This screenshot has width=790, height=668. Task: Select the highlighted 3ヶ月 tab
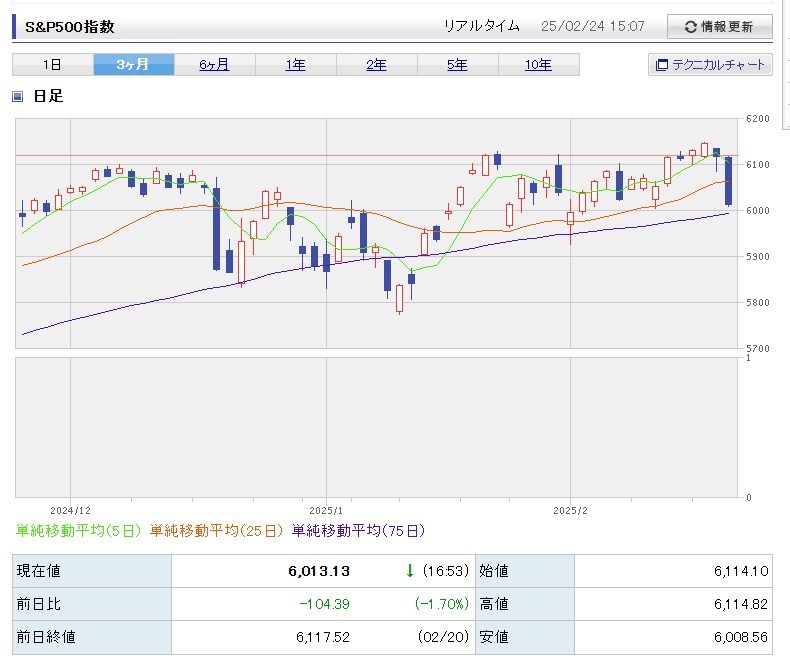tap(133, 65)
